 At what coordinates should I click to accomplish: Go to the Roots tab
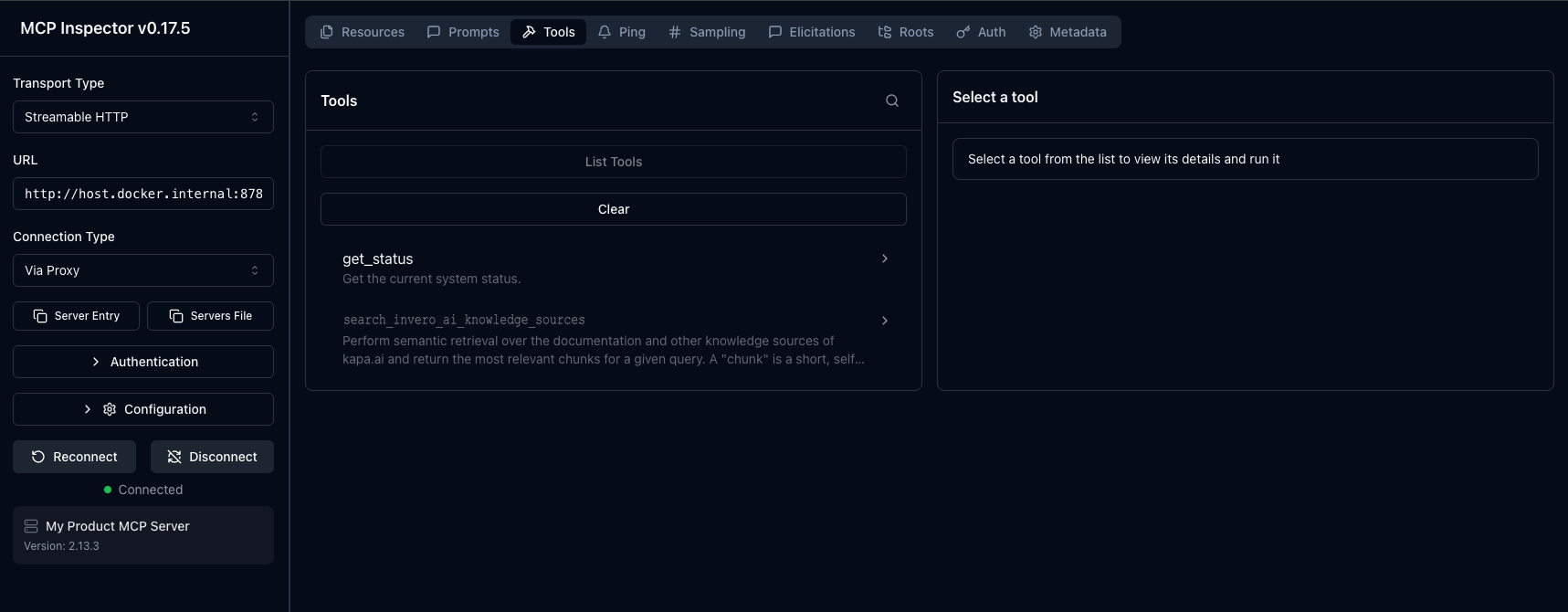coord(906,32)
